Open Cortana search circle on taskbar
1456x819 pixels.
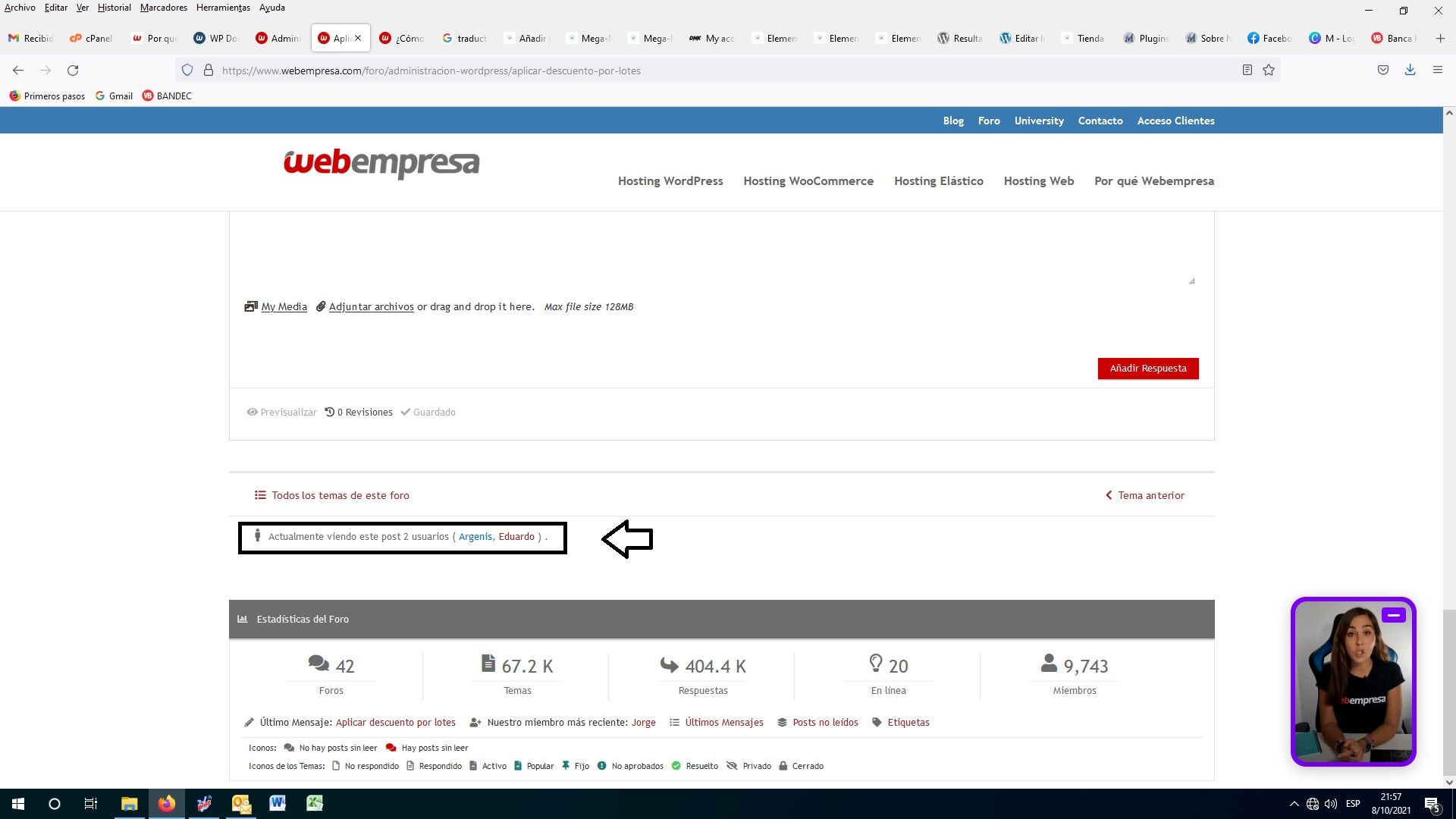pyautogui.click(x=55, y=804)
